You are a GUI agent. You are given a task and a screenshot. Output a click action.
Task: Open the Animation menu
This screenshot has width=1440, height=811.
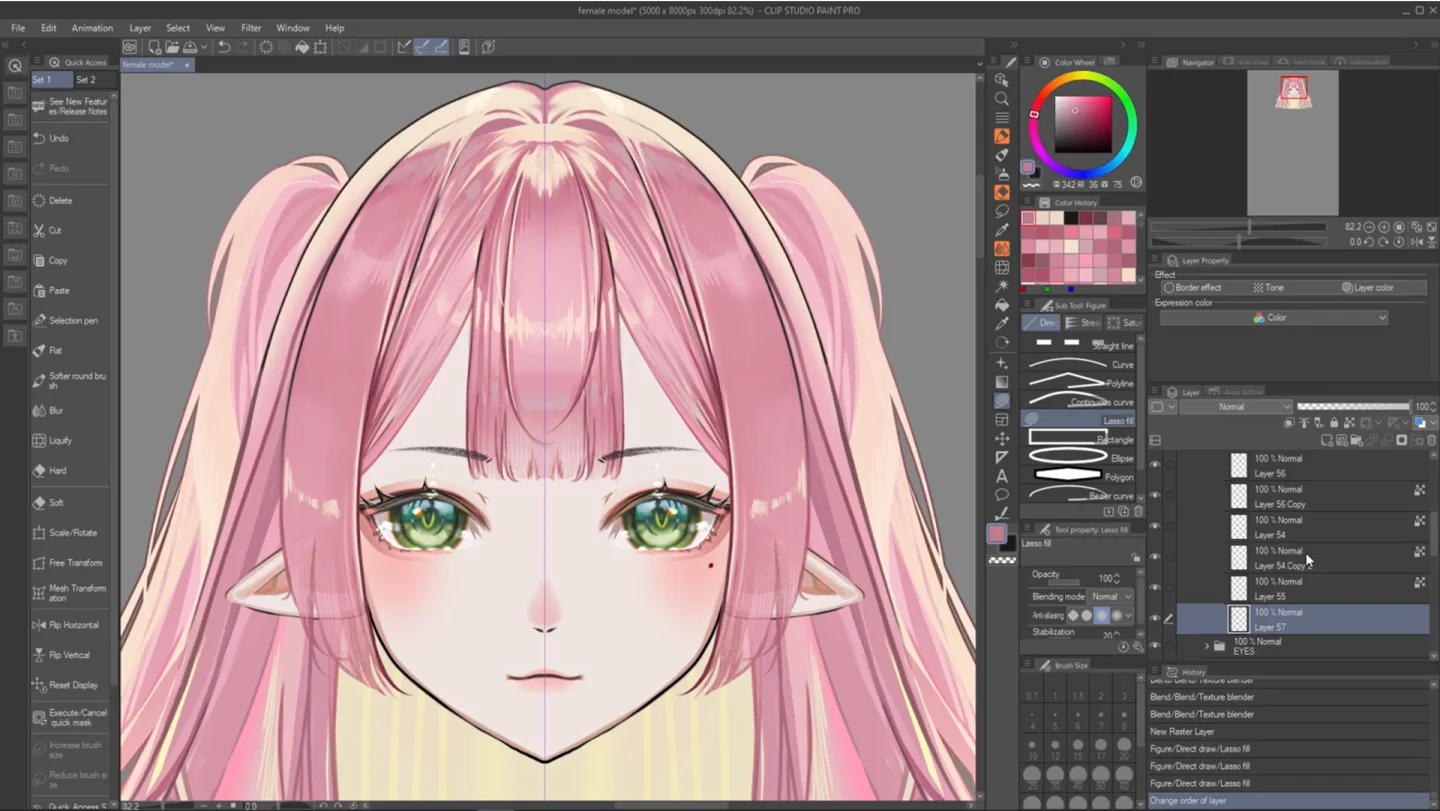tap(92, 28)
